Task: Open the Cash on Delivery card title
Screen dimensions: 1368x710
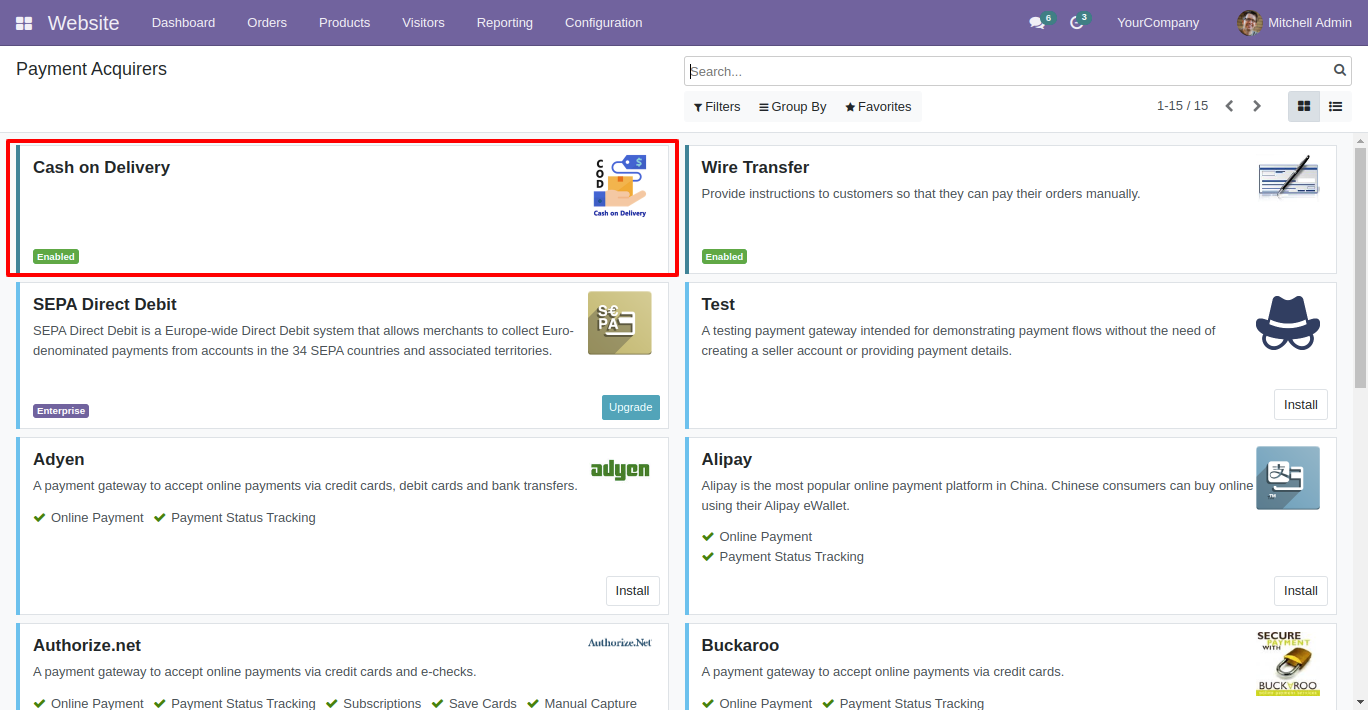Action: [101, 167]
